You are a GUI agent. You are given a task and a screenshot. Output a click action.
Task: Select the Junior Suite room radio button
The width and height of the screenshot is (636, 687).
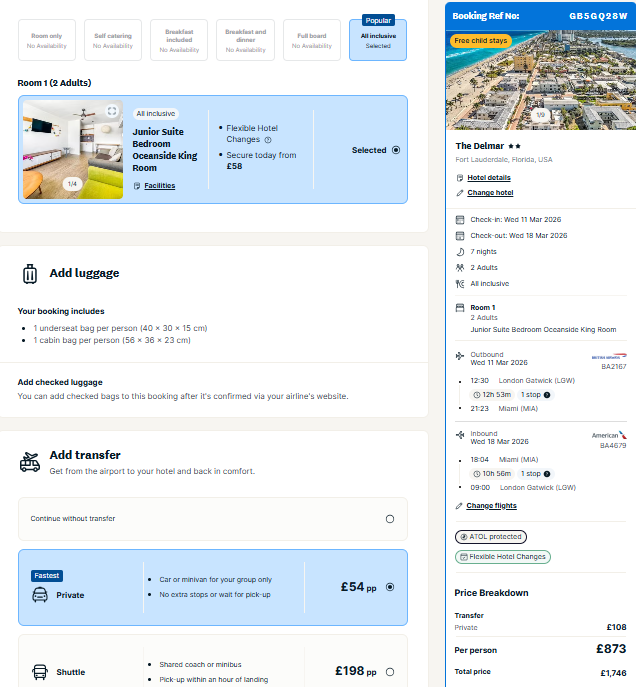396,150
